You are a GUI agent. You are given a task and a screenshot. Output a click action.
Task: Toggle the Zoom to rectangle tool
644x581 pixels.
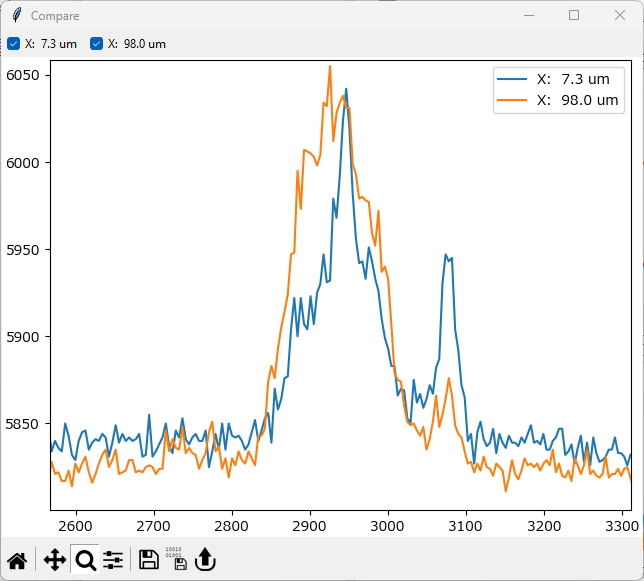86,560
